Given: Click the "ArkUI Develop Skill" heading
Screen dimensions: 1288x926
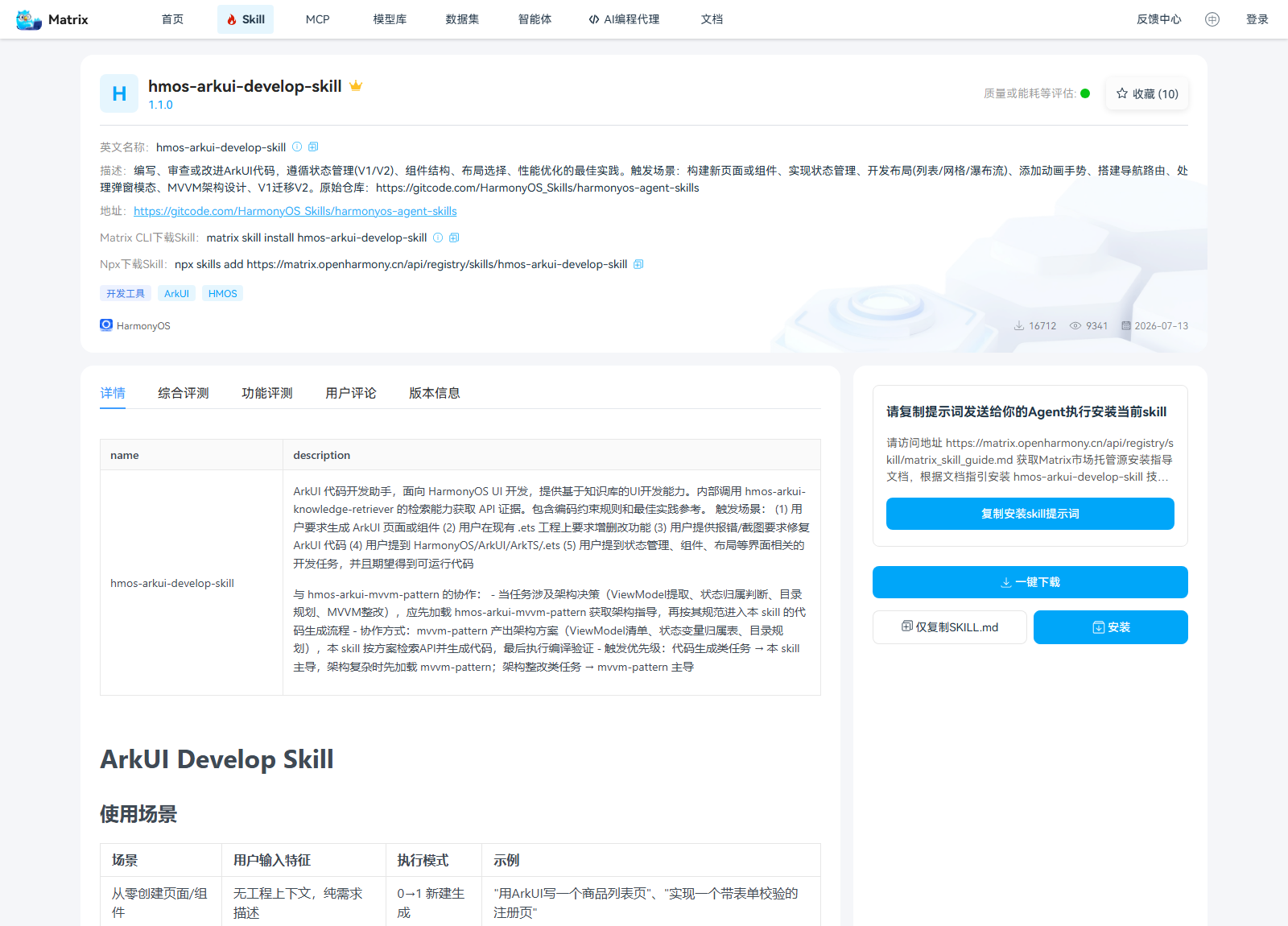Looking at the screenshot, I should click(x=217, y=759).
